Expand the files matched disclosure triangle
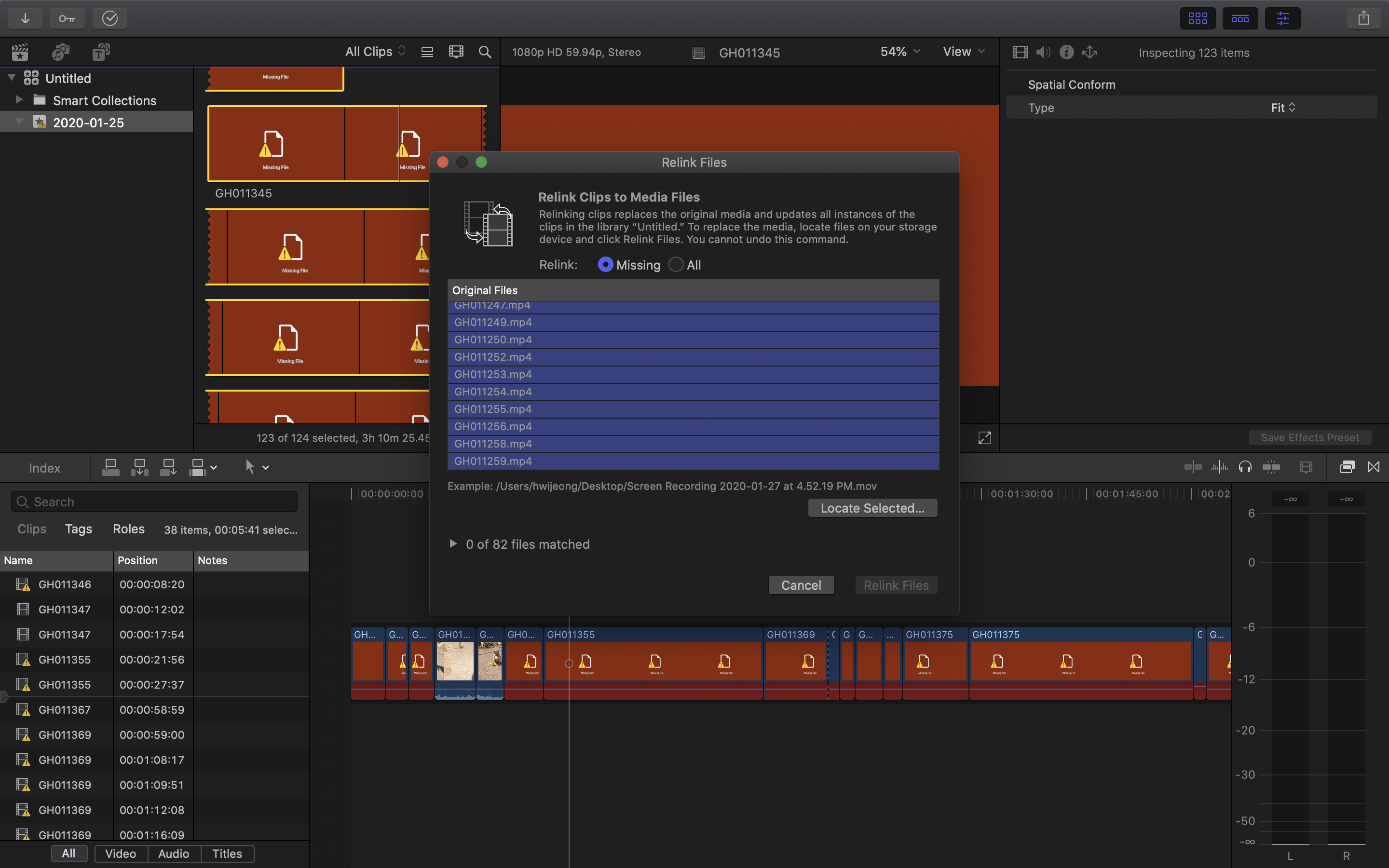The height and width of the screenshot is (868, 1389). pyautogui.click(x=453, y=543)
